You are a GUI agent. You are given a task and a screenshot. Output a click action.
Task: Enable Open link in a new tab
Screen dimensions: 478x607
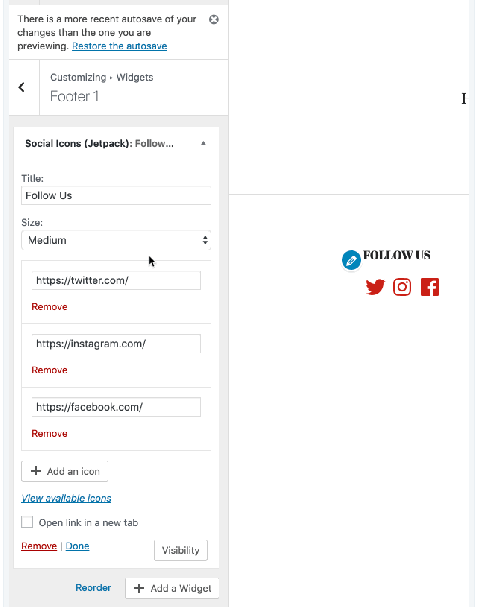point(27,522)
